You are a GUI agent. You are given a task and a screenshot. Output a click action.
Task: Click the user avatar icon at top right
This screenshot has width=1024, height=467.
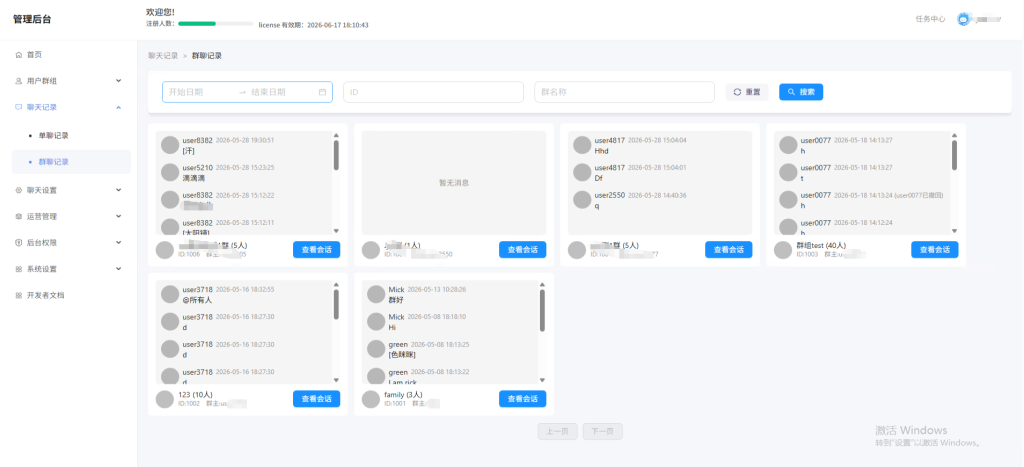(963, 20)
